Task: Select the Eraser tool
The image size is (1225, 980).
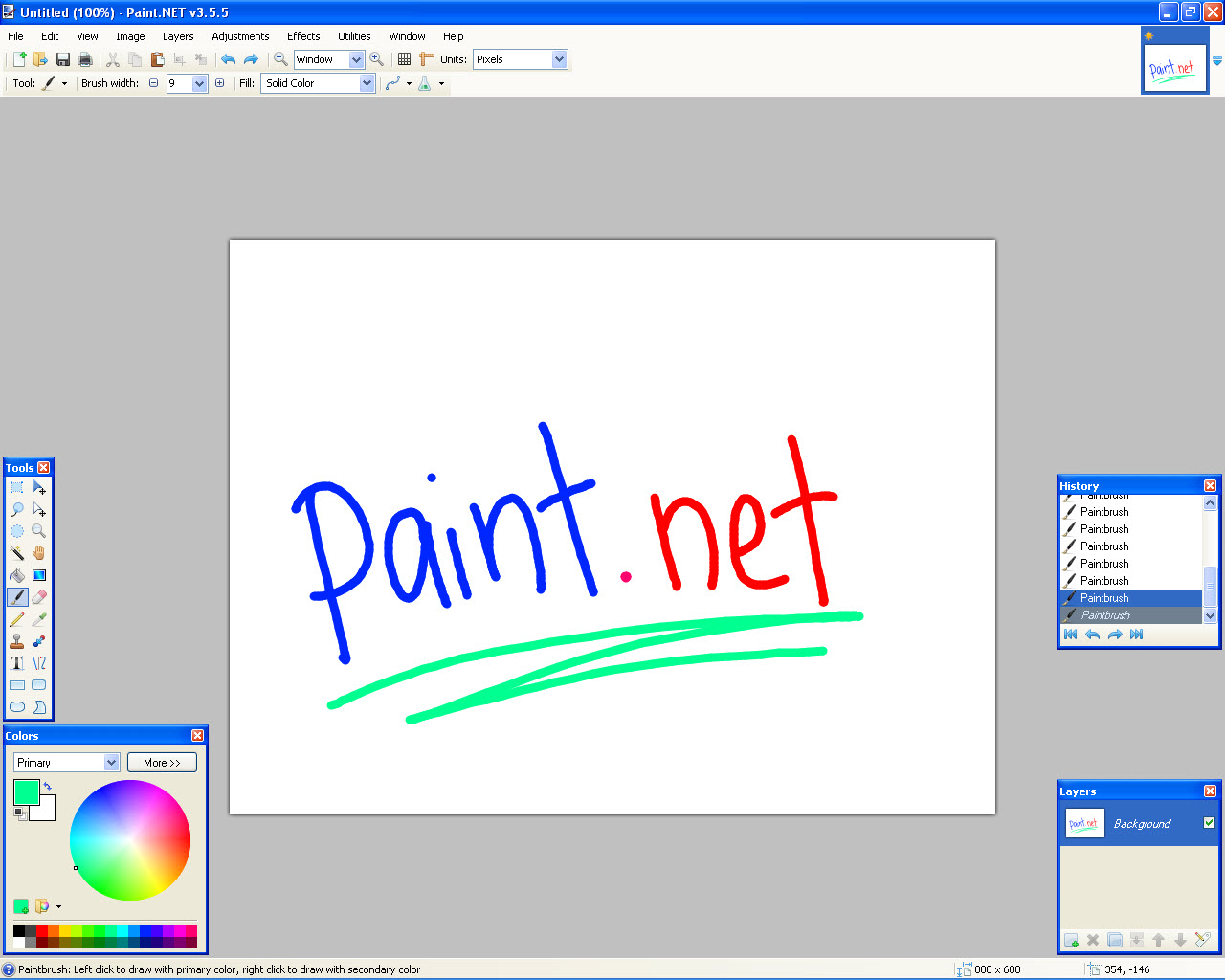Action: [39, 597]
